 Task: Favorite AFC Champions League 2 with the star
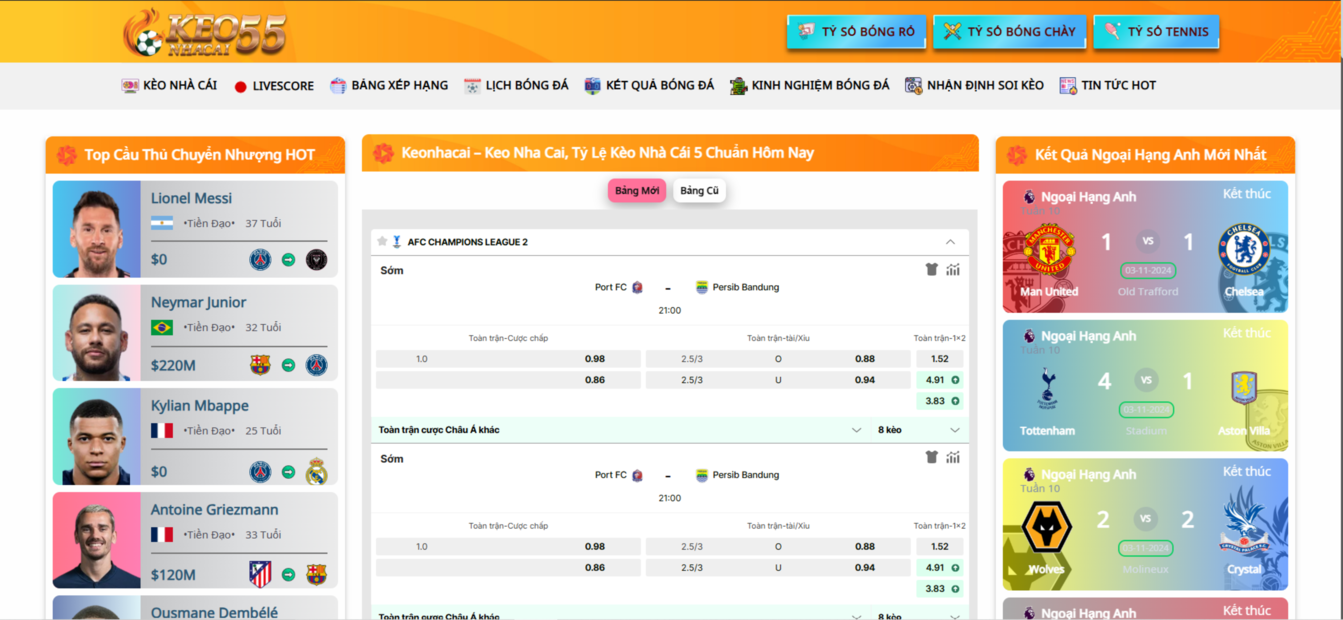[382, 242]
